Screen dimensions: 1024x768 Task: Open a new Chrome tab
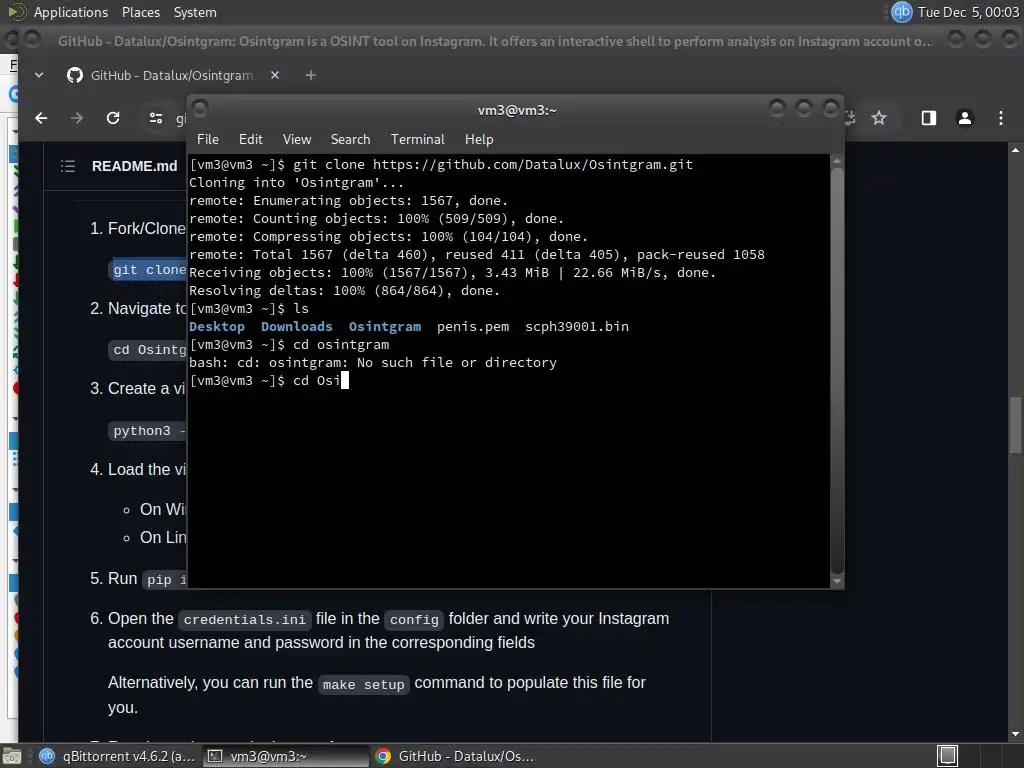tap(311, 75)
